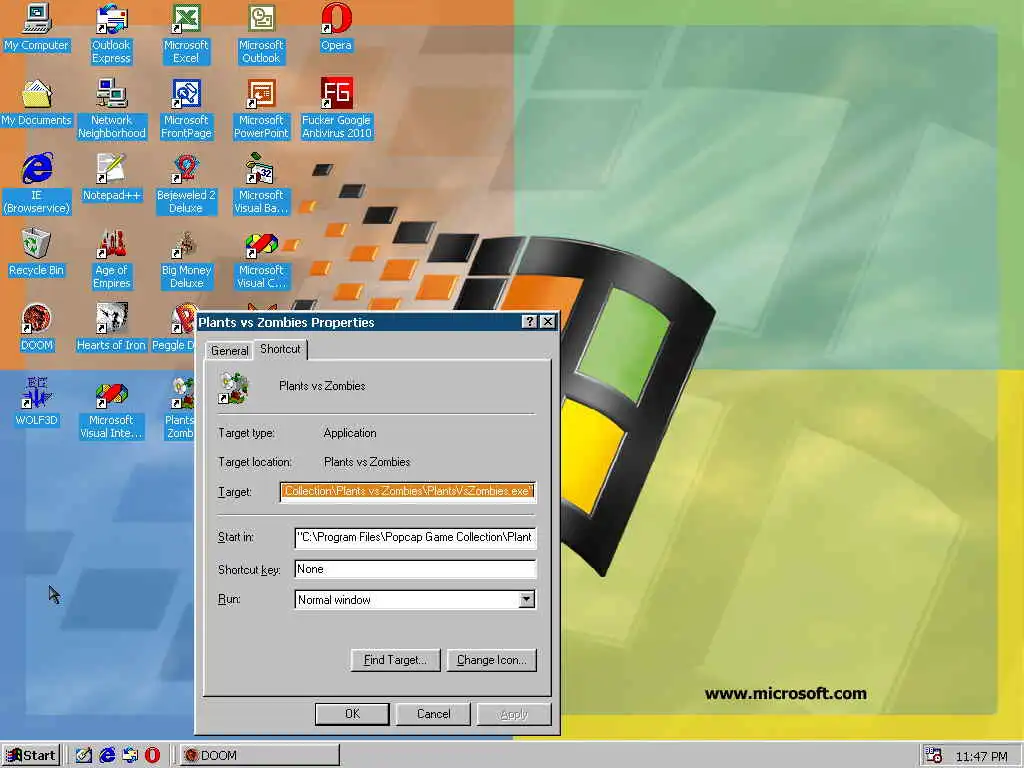The height and width of the screenshot is (768, 1024).
Task: Click the help question mark button
Action: tap(530, 321)
